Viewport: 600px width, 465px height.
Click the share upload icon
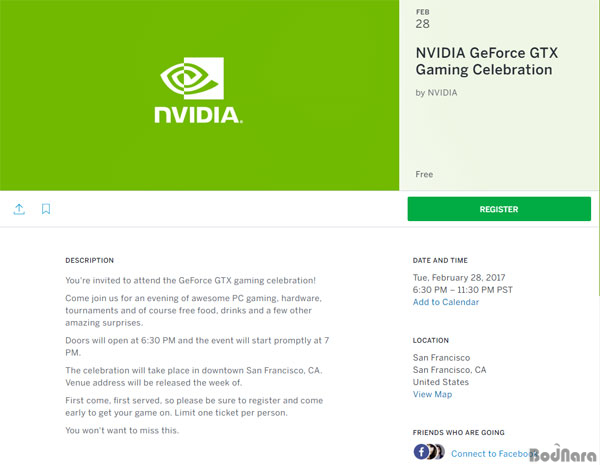pyautogui.click(x=19, y=209)
